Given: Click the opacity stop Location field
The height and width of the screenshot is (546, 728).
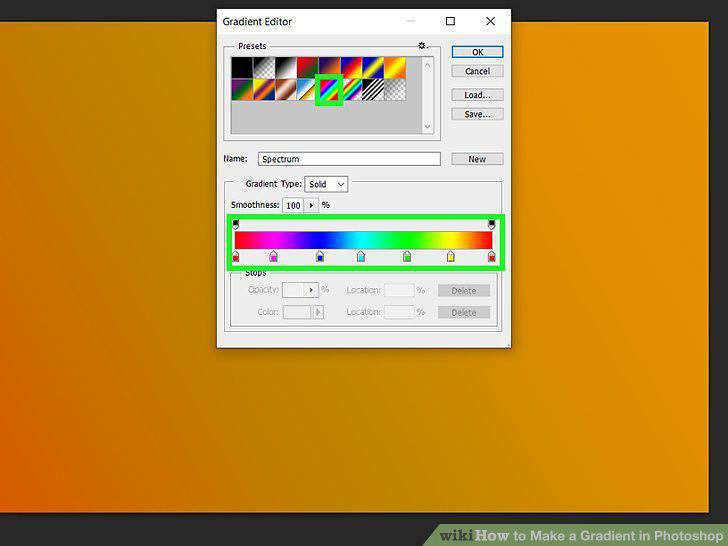Looking at the screenshot, I should tap(399, 290).
